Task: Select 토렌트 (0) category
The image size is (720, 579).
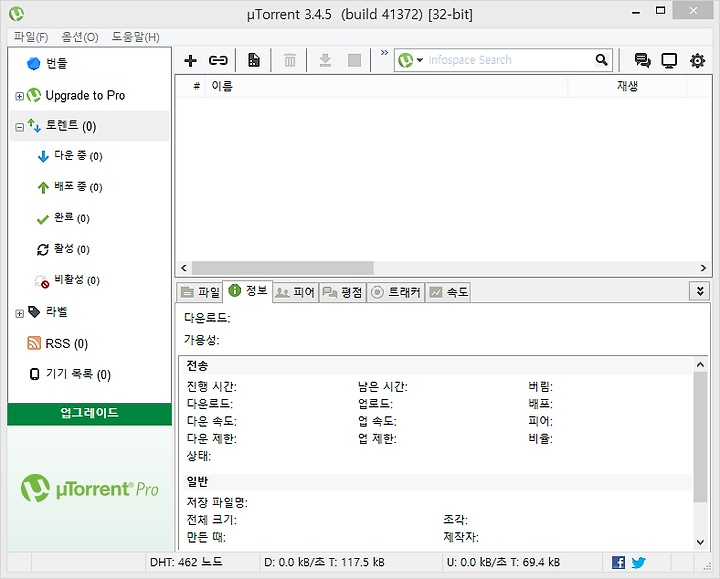Action: pyautogui.click(x=71, y=126)
